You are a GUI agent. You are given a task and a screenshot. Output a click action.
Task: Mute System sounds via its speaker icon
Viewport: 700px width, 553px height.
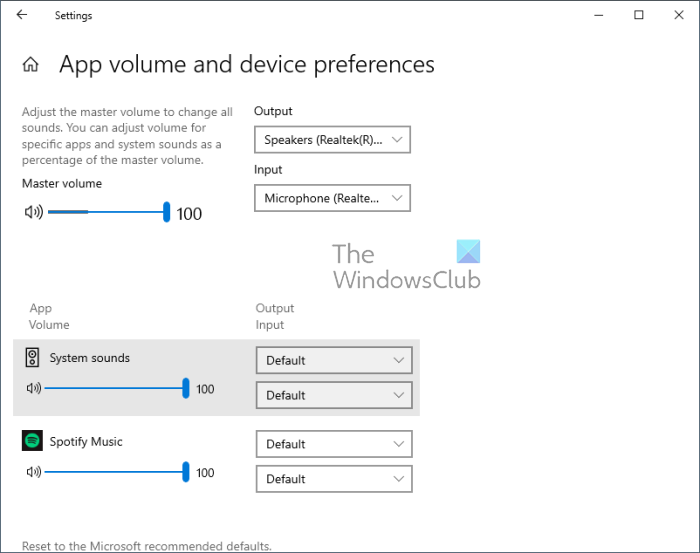pos(34,389)
